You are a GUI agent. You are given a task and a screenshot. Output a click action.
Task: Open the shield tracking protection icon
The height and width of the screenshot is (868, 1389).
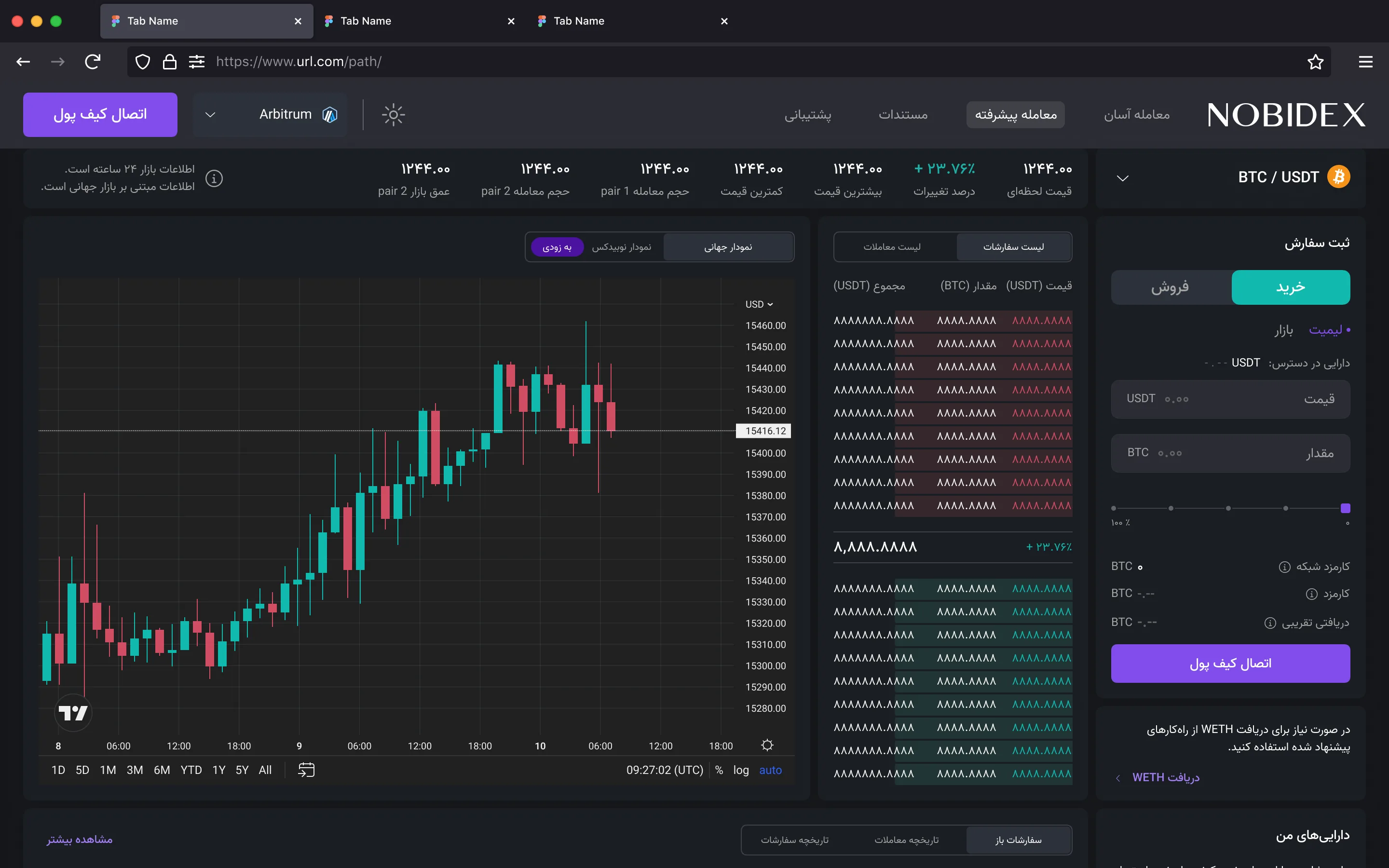[143, 61]
